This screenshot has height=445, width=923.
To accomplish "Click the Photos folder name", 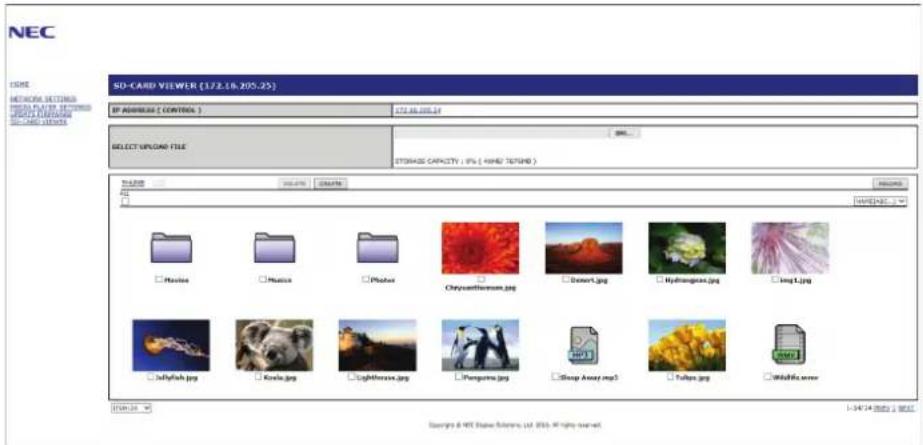I will [x=383, y=280].
